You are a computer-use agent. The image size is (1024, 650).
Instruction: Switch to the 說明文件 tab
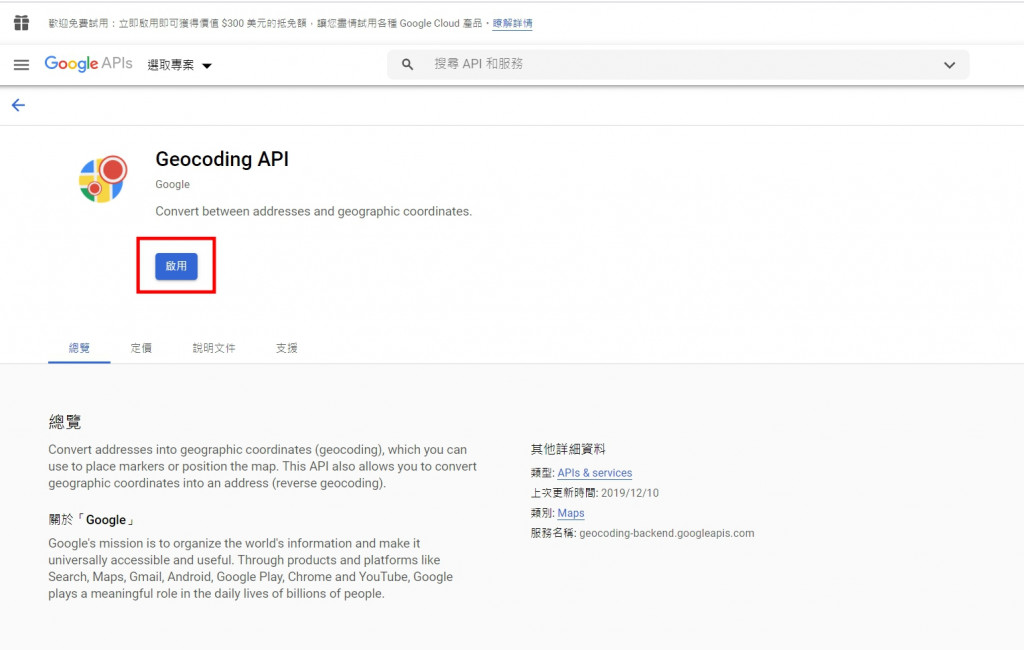coord(214,348)
